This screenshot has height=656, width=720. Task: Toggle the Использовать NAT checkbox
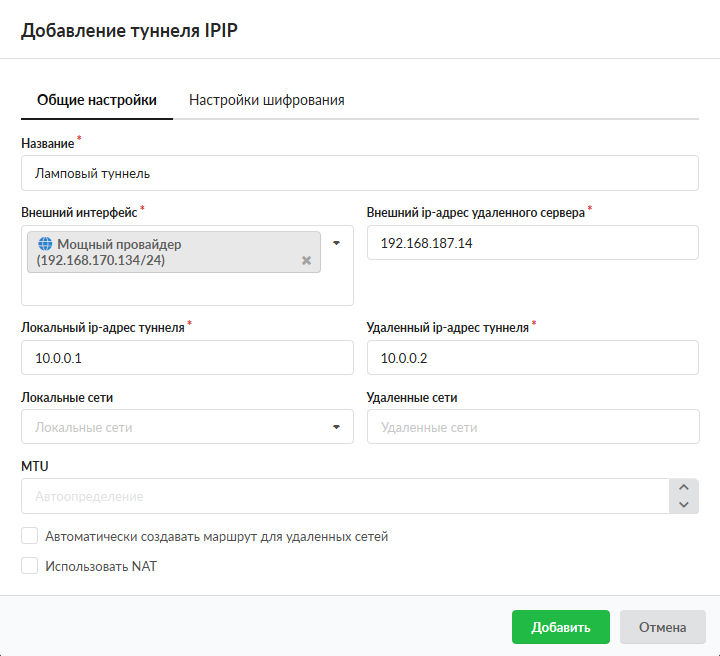tap(30, 566)
